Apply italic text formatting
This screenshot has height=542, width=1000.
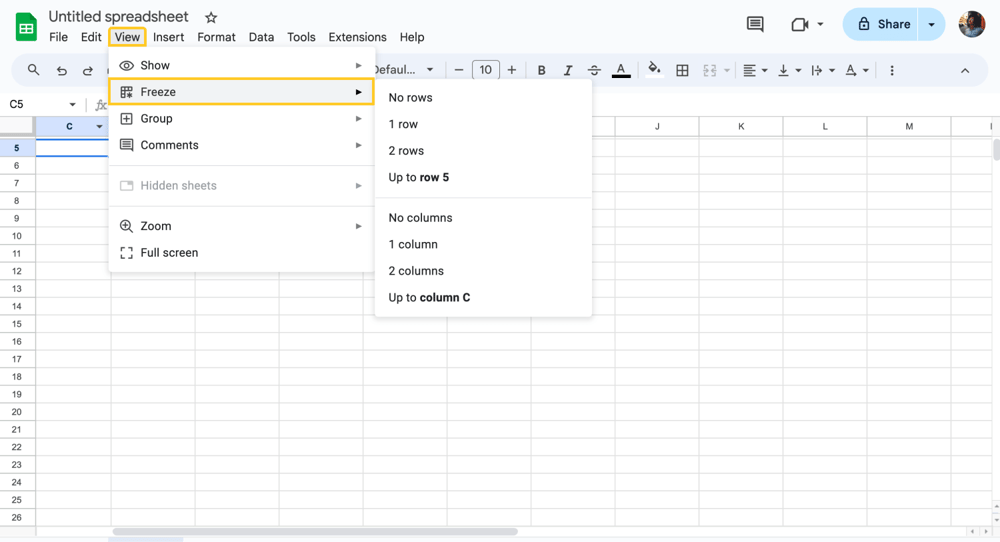click(568, 70)
